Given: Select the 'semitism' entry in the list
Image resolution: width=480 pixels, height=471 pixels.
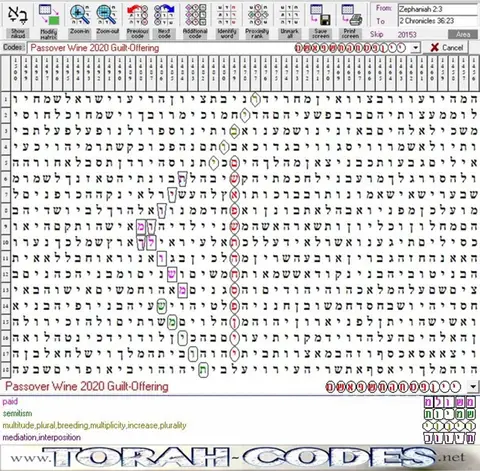Looking at the screenshot, I should [17, 413].
